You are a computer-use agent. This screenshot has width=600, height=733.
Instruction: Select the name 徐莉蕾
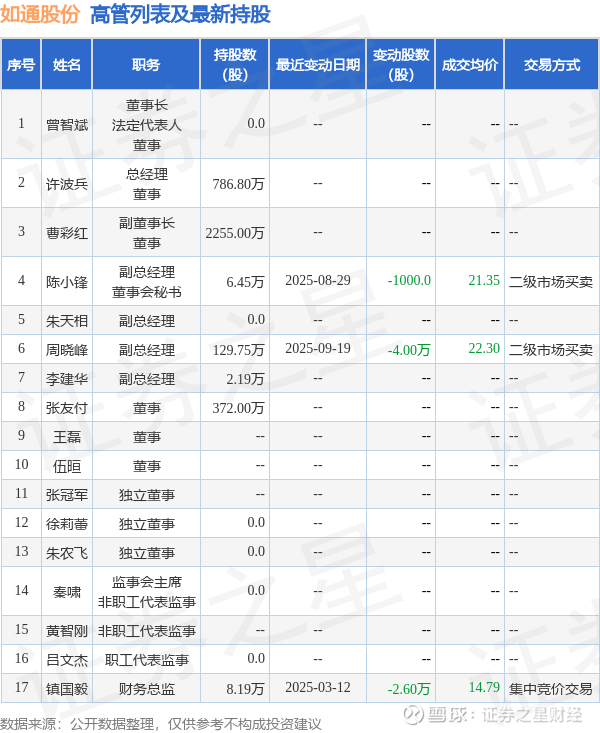pyautogui.click(x=67, y=524)
